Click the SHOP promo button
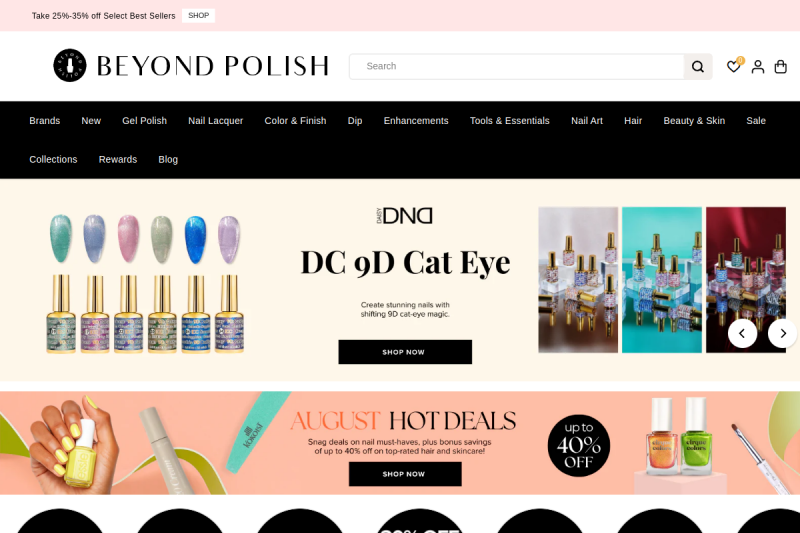 (198, 16)
